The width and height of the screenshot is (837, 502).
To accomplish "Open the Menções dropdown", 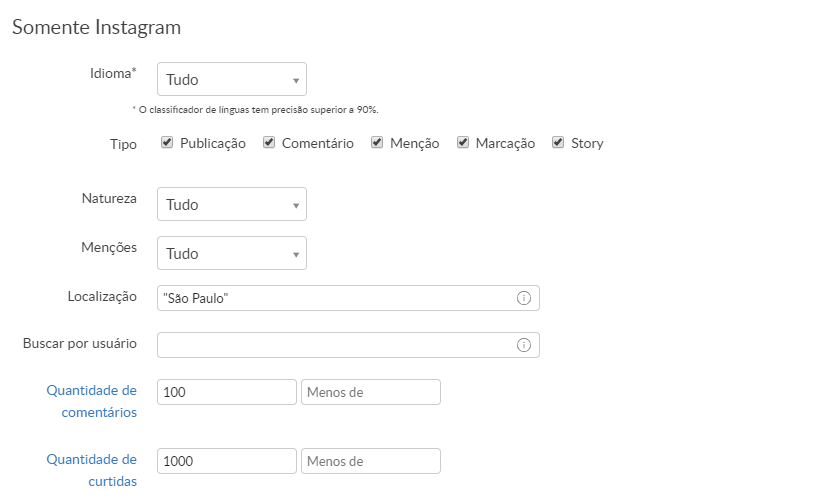I will [232, 253].
